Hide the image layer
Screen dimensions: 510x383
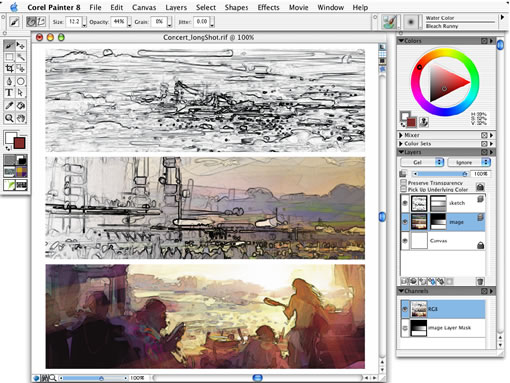click(405, 222)
